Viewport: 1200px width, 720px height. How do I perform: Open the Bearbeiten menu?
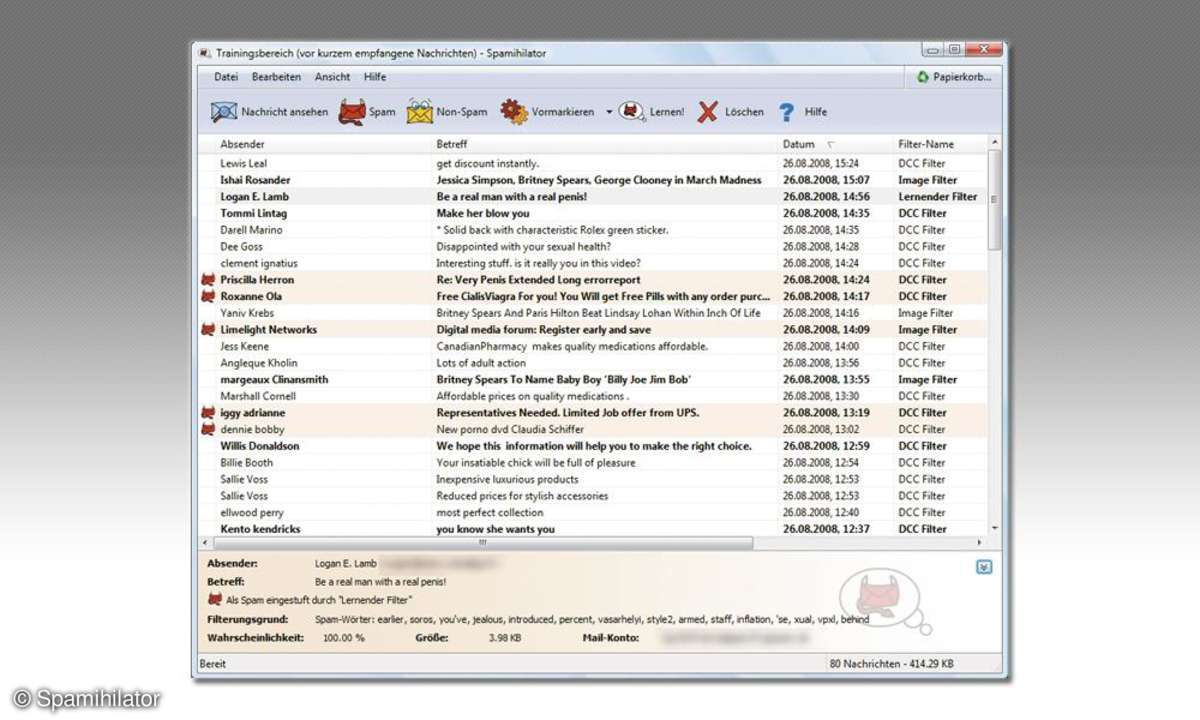[277, 77]
